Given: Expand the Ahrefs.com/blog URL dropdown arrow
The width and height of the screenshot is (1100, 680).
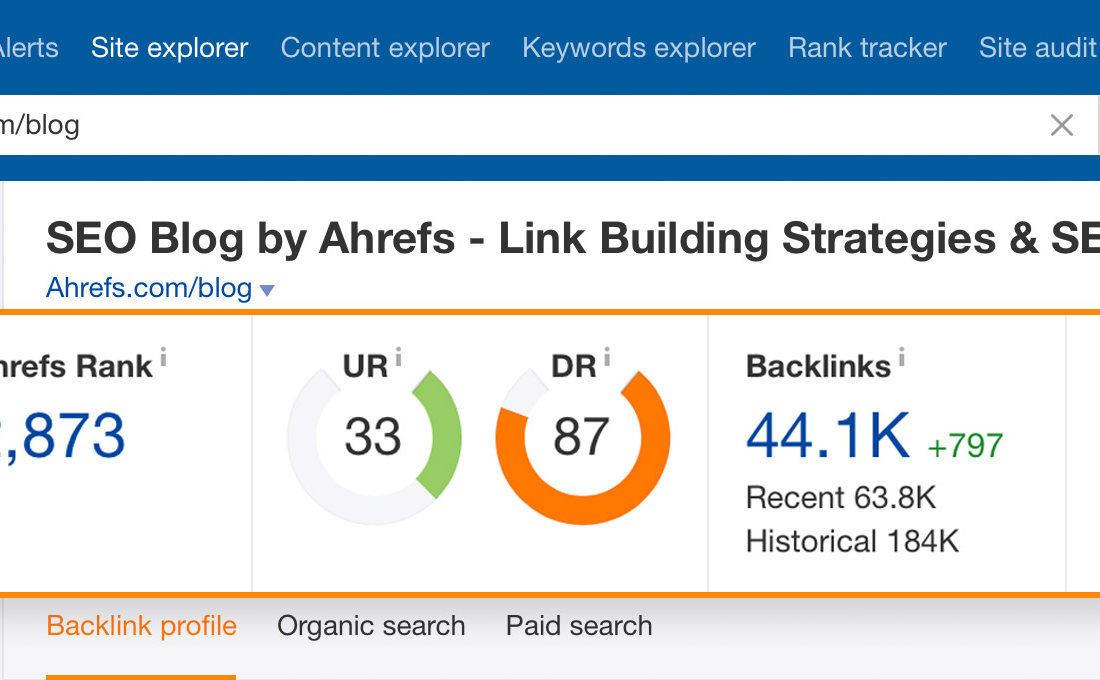Looking at the screenshot, I should [267, 290].
